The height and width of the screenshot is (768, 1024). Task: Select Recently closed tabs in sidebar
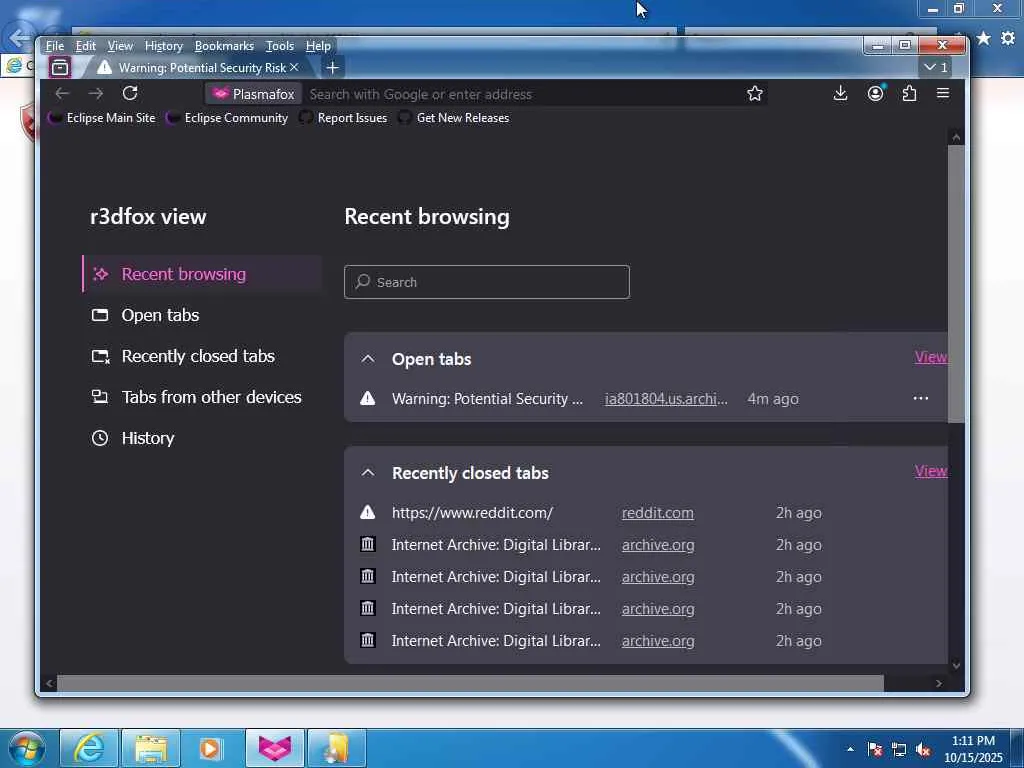point(202,356)
